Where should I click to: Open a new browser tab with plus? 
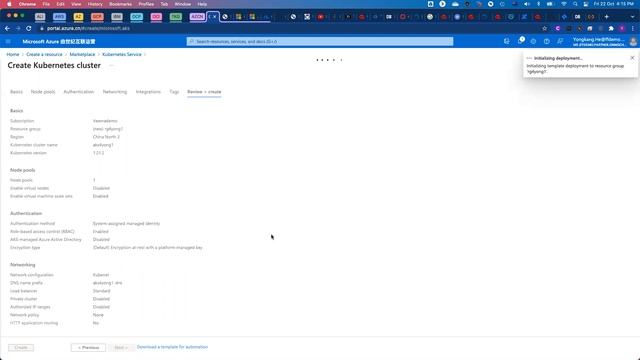[x=607, y=17]
